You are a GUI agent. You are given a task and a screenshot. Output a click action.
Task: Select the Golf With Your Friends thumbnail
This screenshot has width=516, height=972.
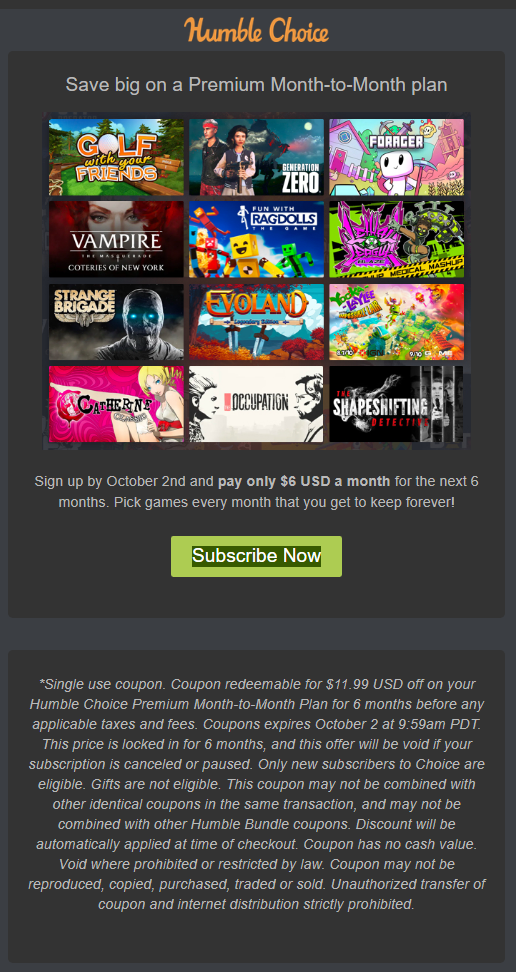click(x=116, y=157)
